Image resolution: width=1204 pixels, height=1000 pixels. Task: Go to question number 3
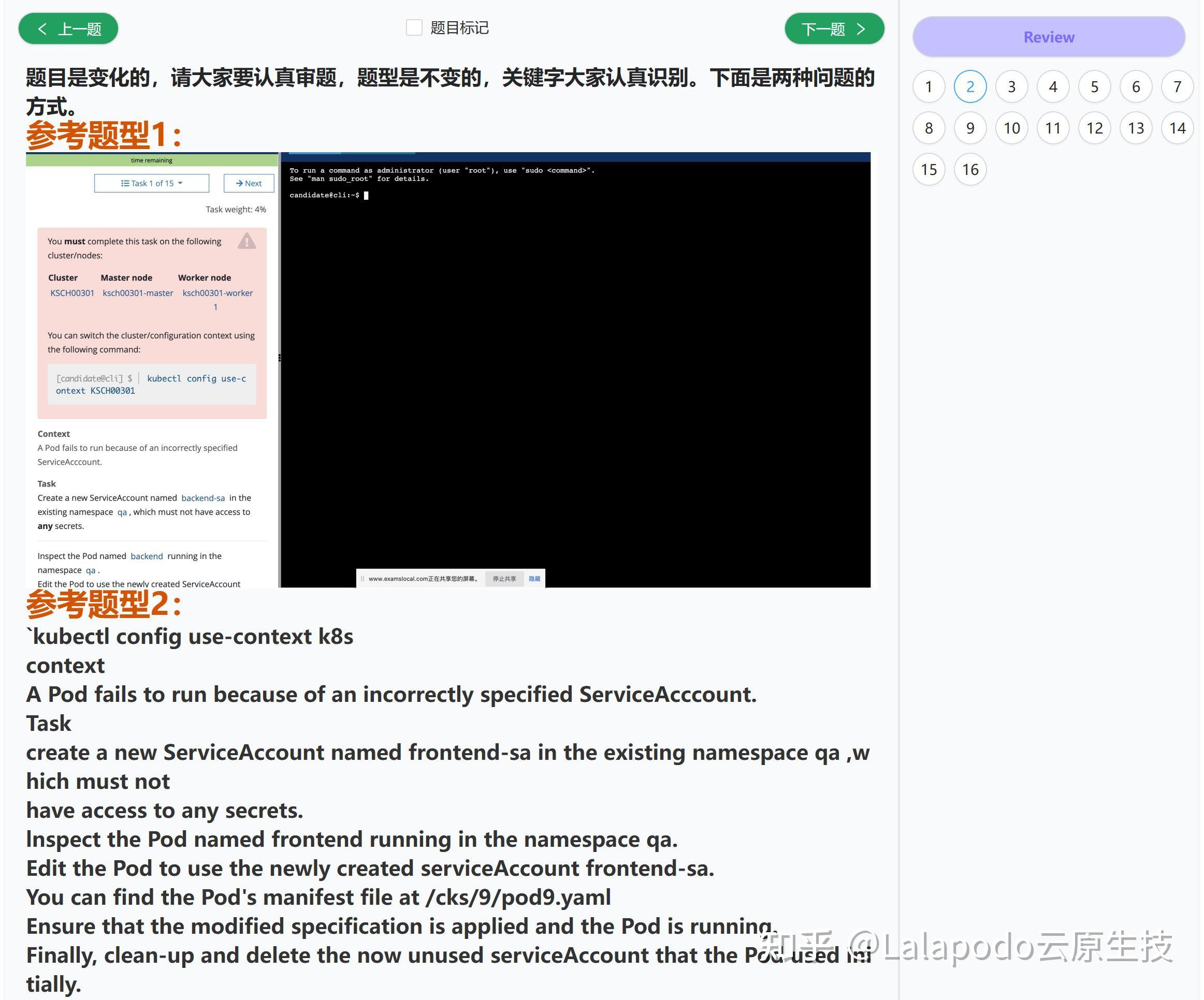(x=1011, y=86)
